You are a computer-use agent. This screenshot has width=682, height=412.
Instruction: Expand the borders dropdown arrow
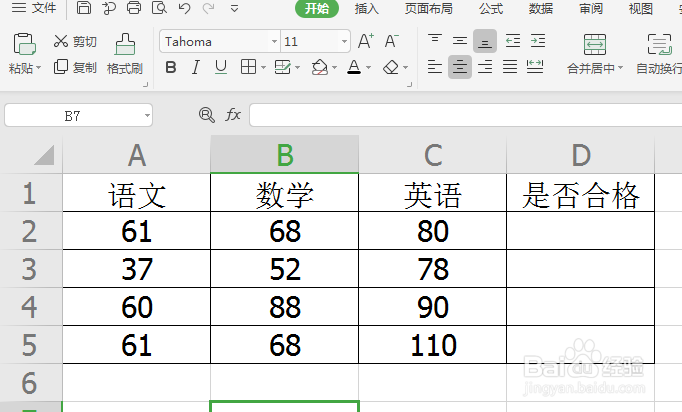pyautogui.click(x=263, y=67)
